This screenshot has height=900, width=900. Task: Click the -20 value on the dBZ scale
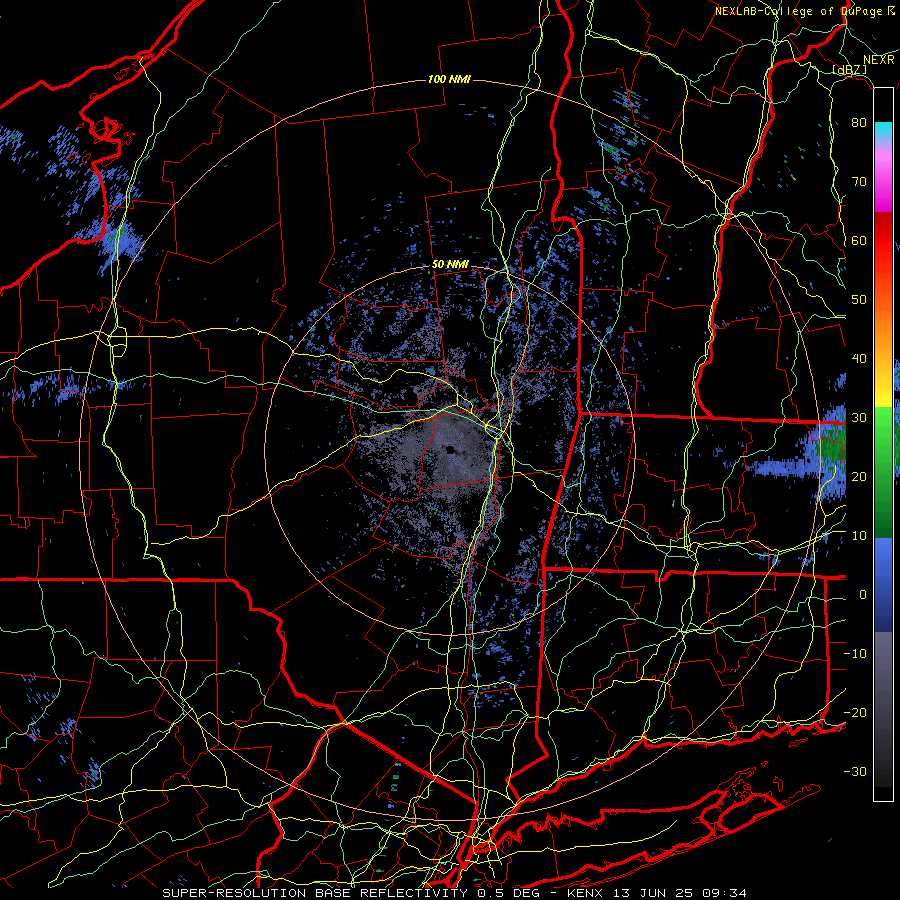click(855, 713)
